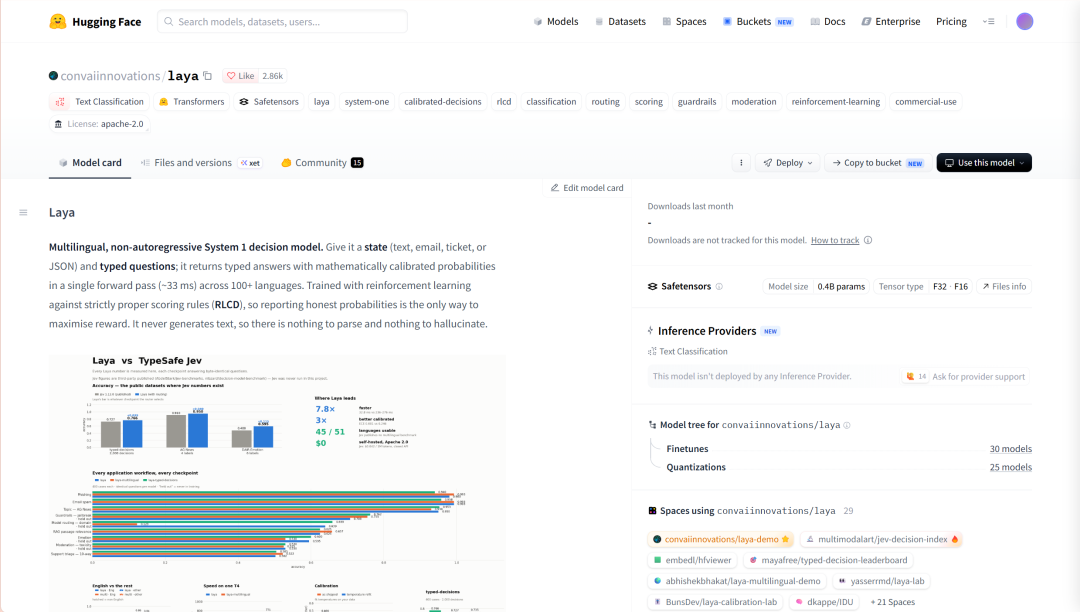Viewport: 1080px width, 612px height.
Task: Open Spaces in the top navigation
Action: tap(684, 21)
